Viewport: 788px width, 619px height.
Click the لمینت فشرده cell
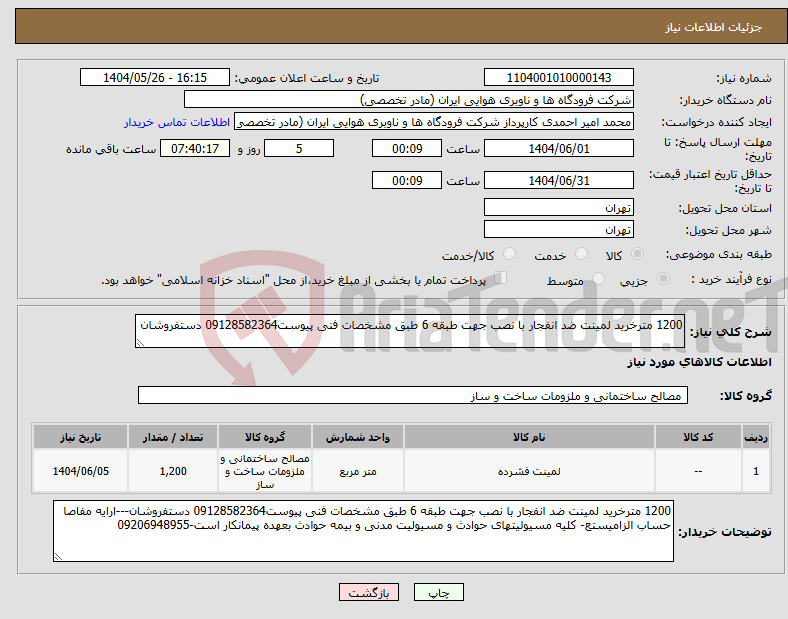point(529,471)
